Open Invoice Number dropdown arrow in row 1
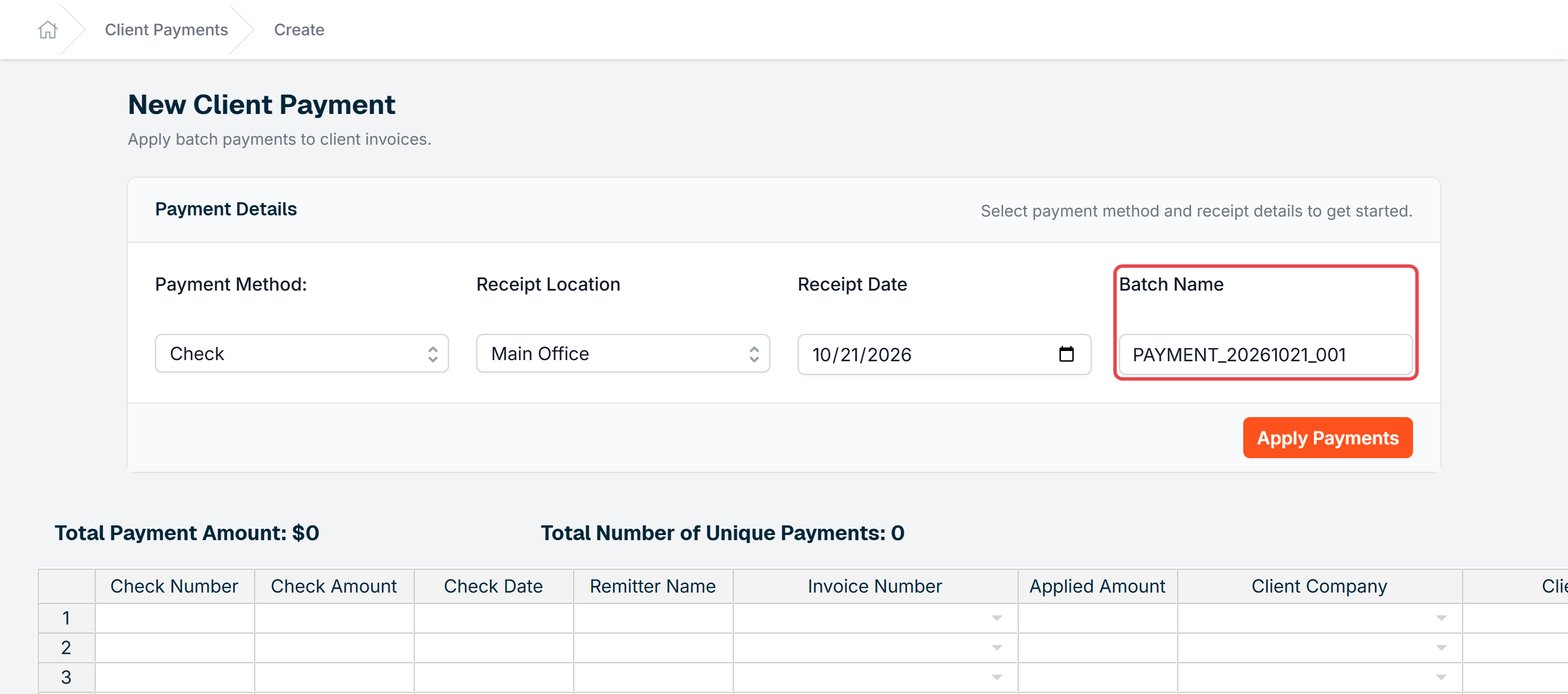This screenshot has width=1568, height=694. click(997, 619)
